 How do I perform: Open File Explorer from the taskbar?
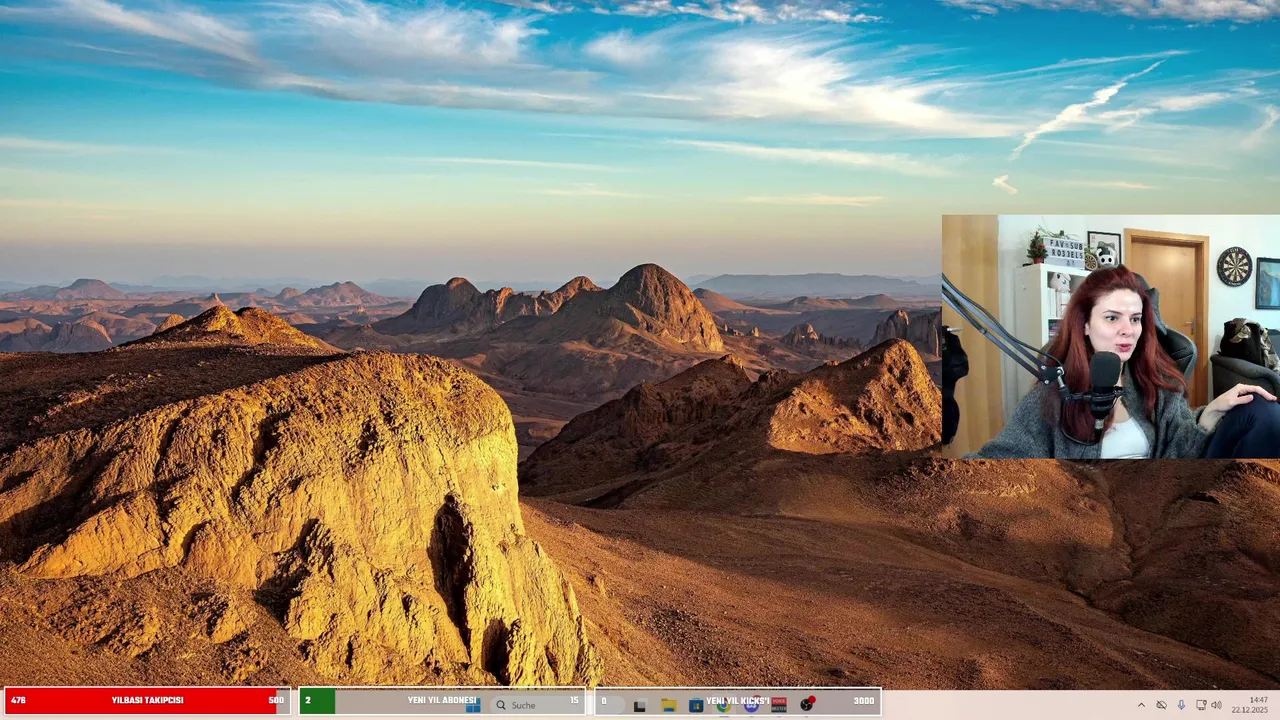click(x=669, y=705)
